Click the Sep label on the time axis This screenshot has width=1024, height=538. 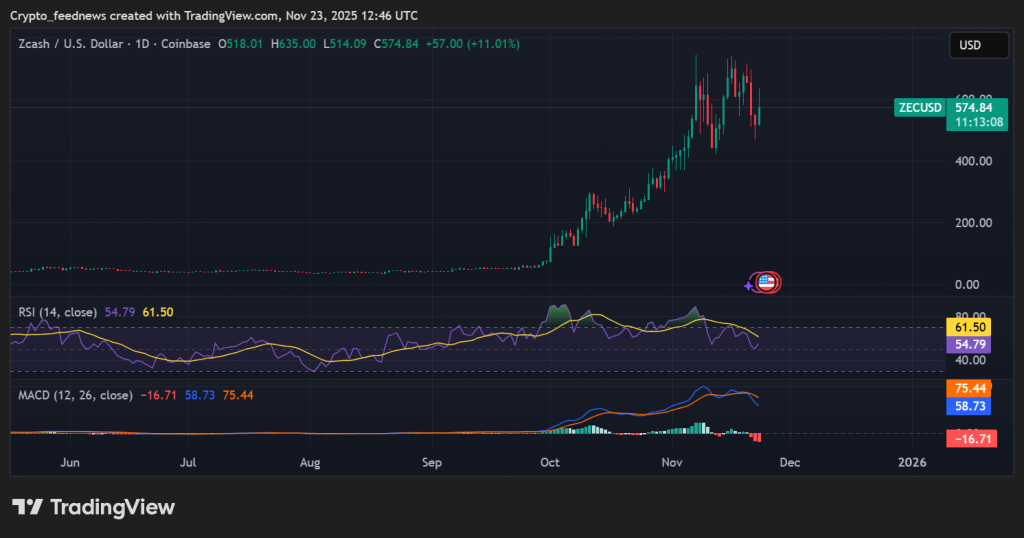click(x=432, y=462)
